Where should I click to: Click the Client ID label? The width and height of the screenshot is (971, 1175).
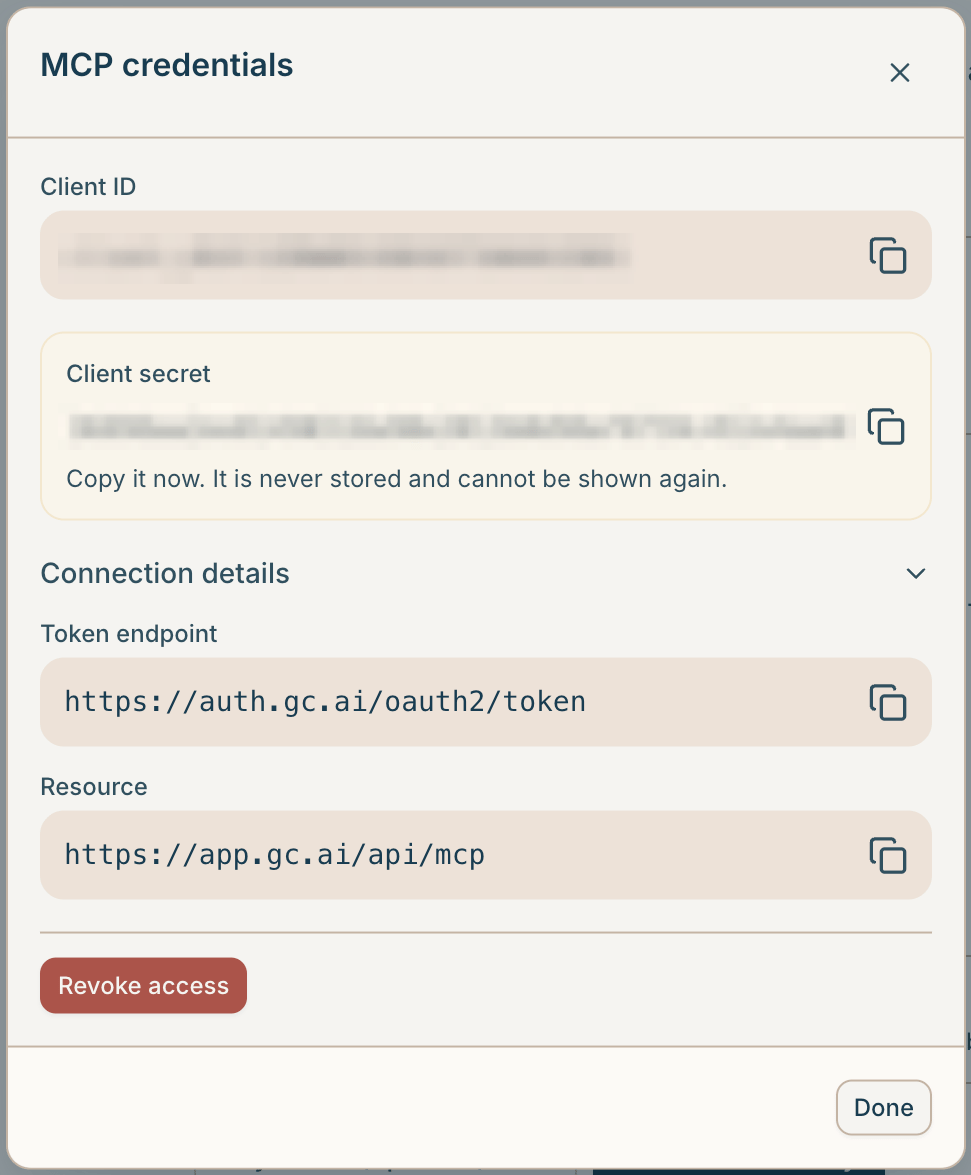[x=88, y=187]
